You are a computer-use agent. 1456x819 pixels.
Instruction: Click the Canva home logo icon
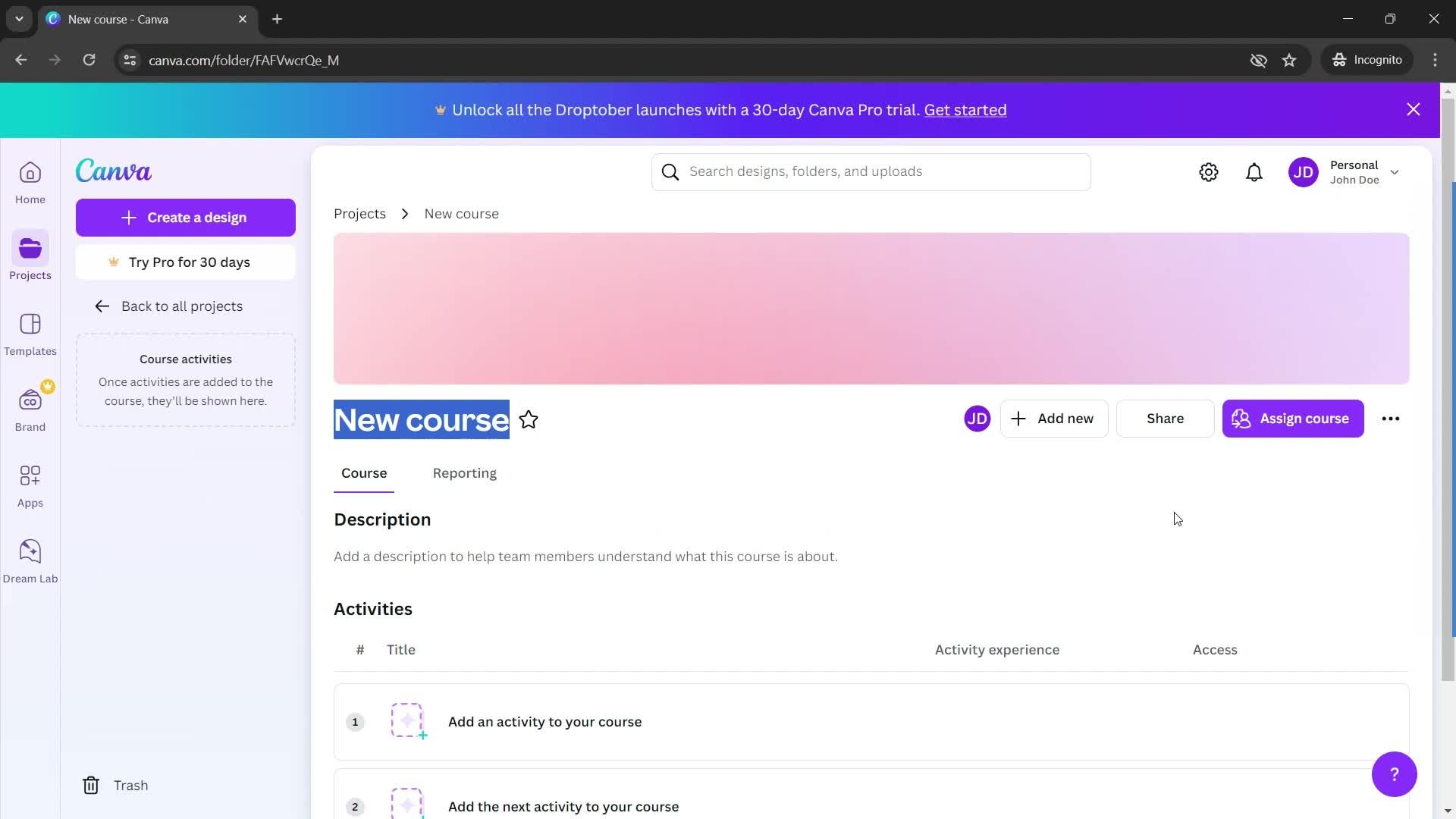[x=112, y=171]
